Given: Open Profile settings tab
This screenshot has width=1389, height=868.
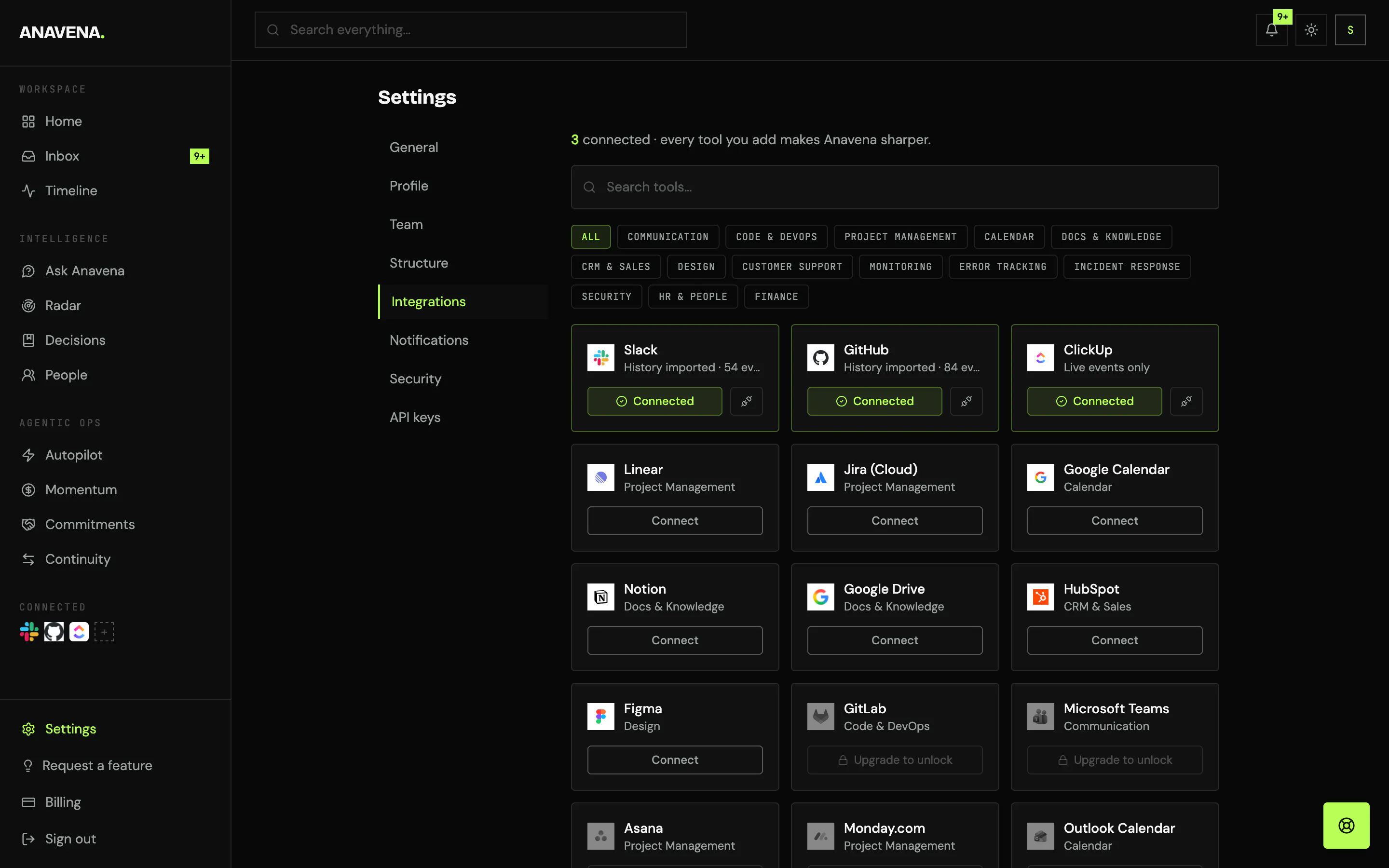Looking at the screenshot, I should (x=463, y=186).
